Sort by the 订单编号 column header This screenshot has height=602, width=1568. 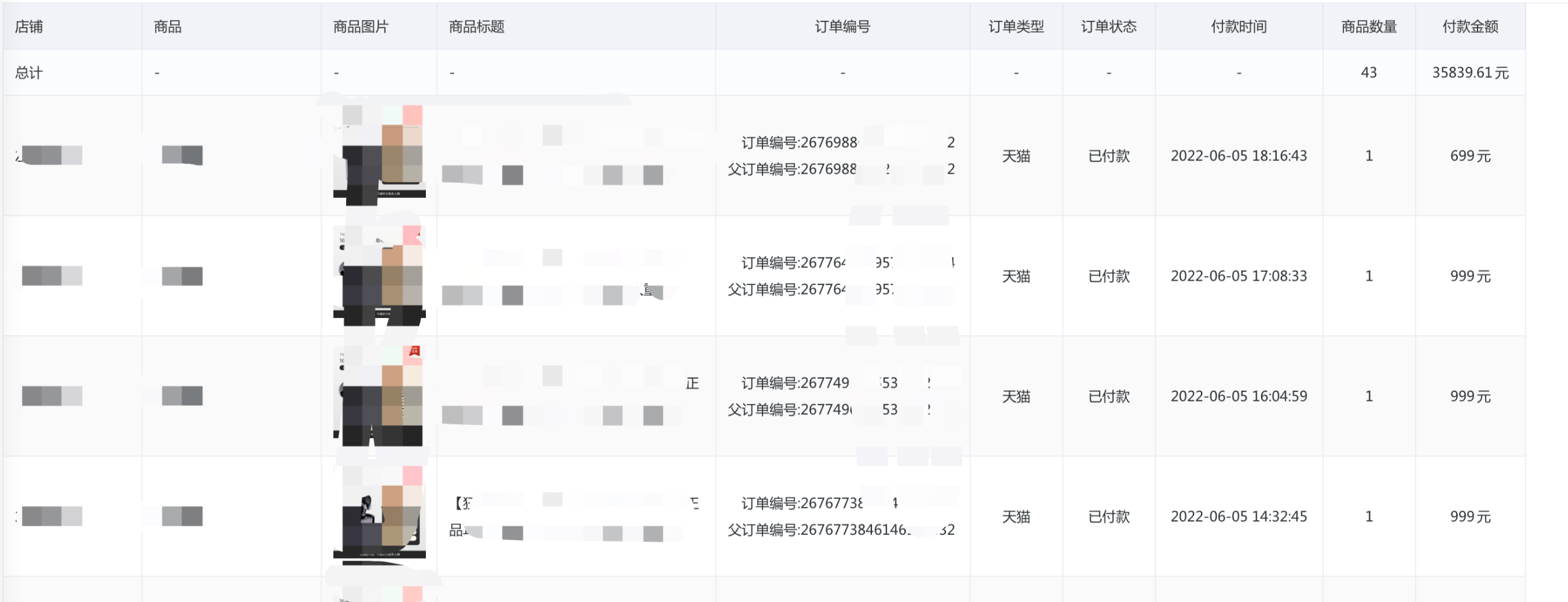842,27
